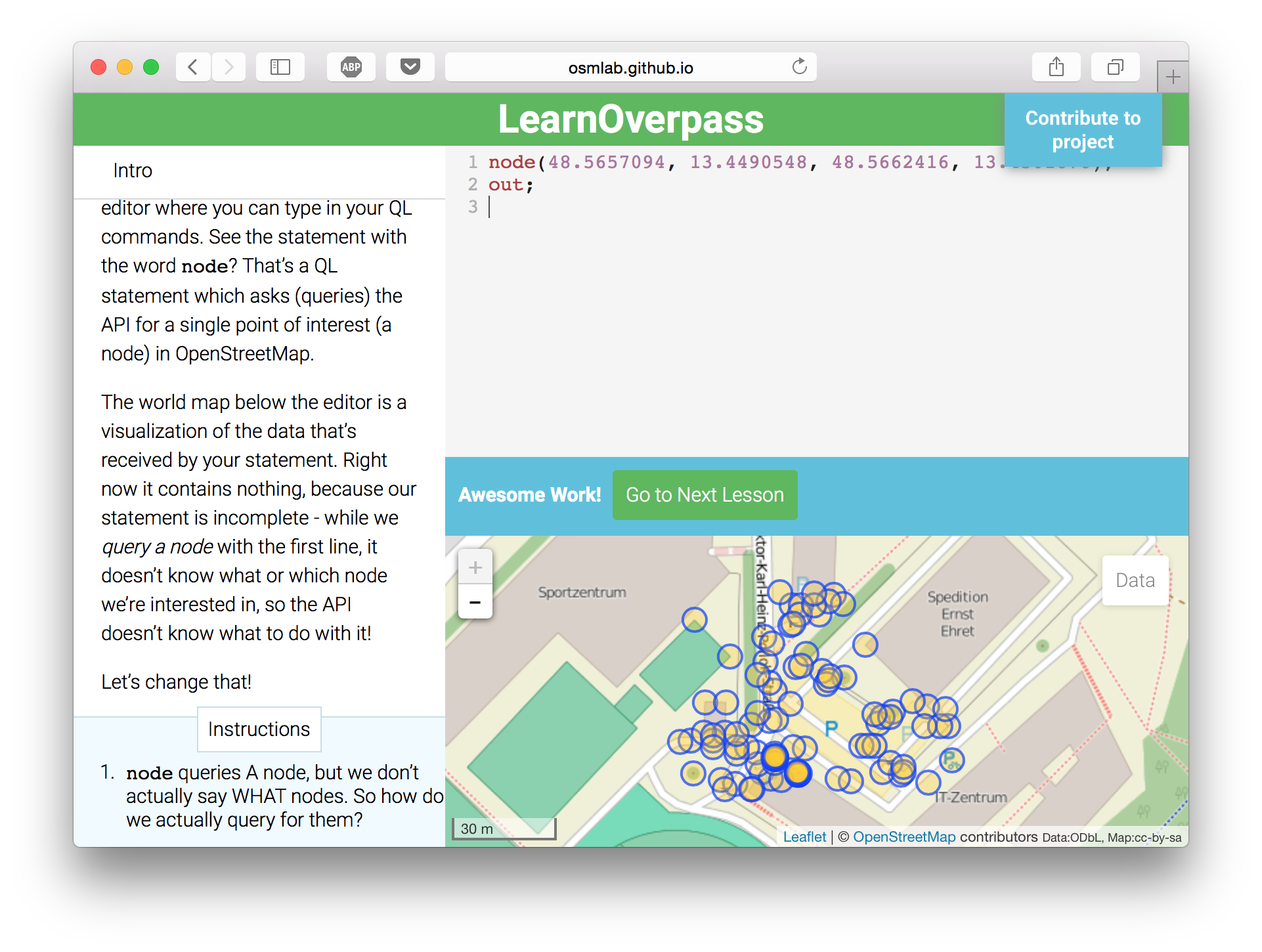Minimize the window with yellow button

pos(125,67)
